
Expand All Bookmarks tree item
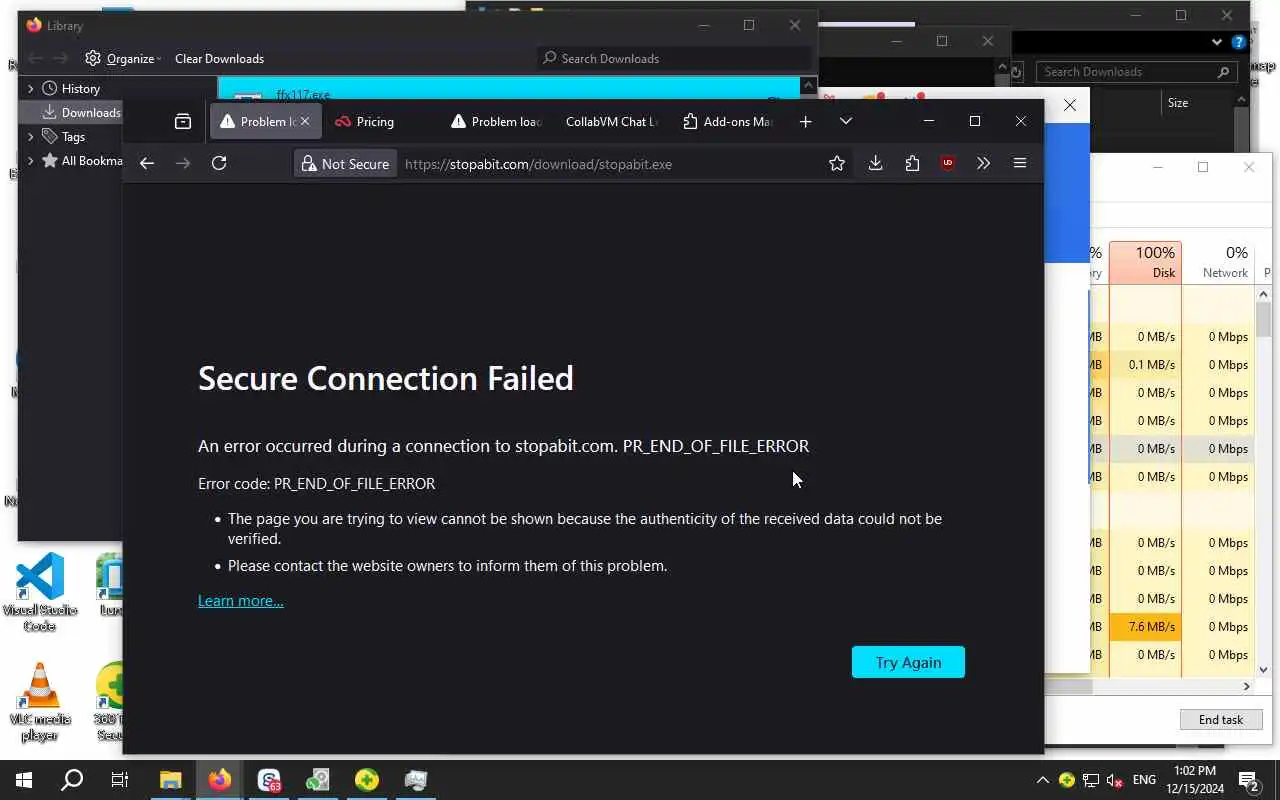tap(30, 160)
